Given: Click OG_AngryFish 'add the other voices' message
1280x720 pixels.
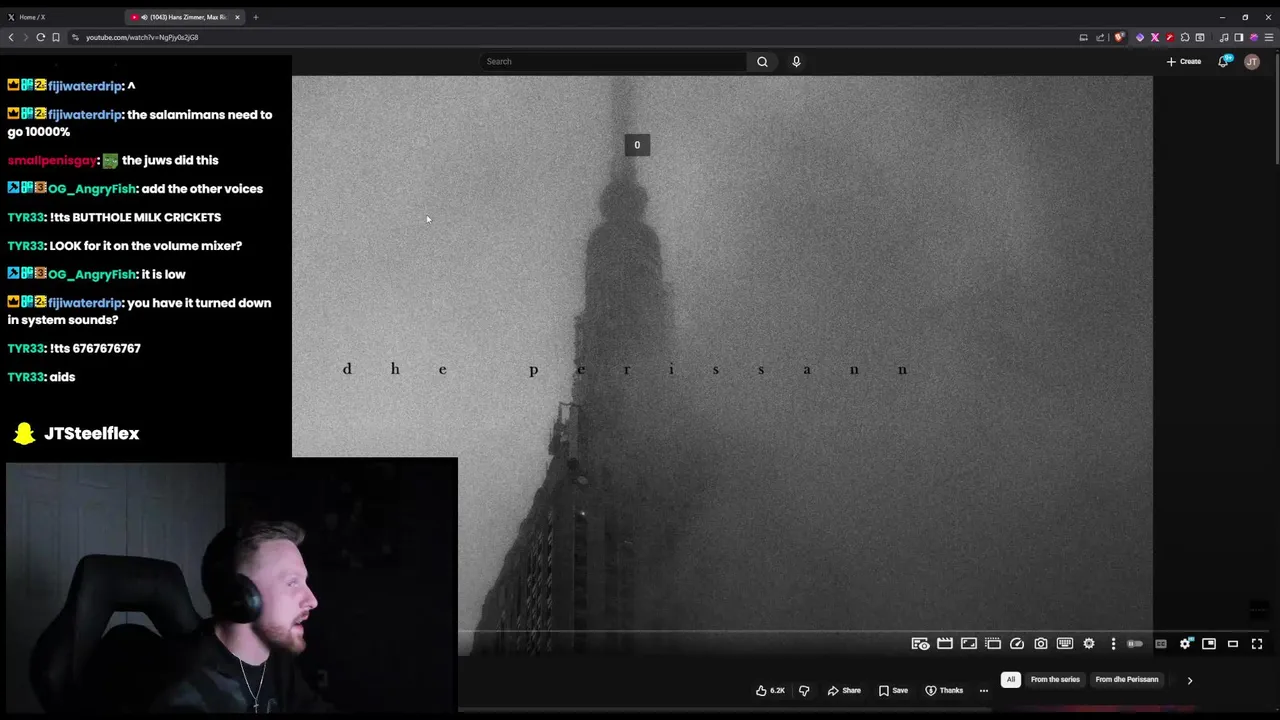Looking at the screenshot, I should (x=135, y=188).
